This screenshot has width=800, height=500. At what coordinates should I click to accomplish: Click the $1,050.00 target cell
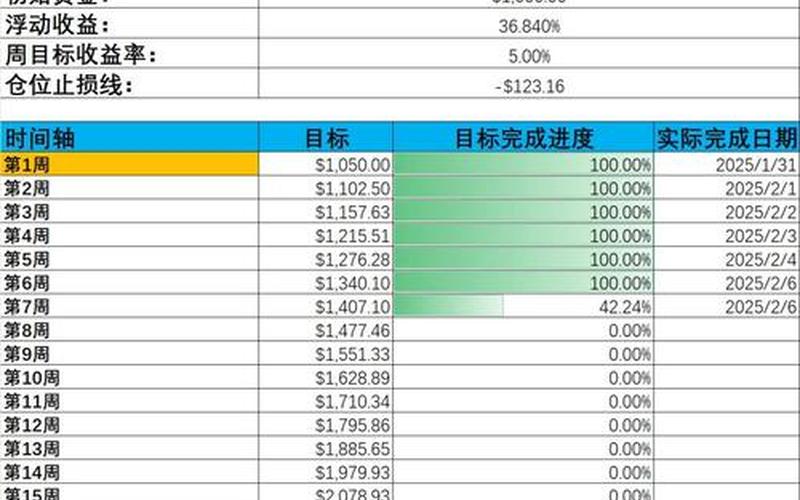326,164
